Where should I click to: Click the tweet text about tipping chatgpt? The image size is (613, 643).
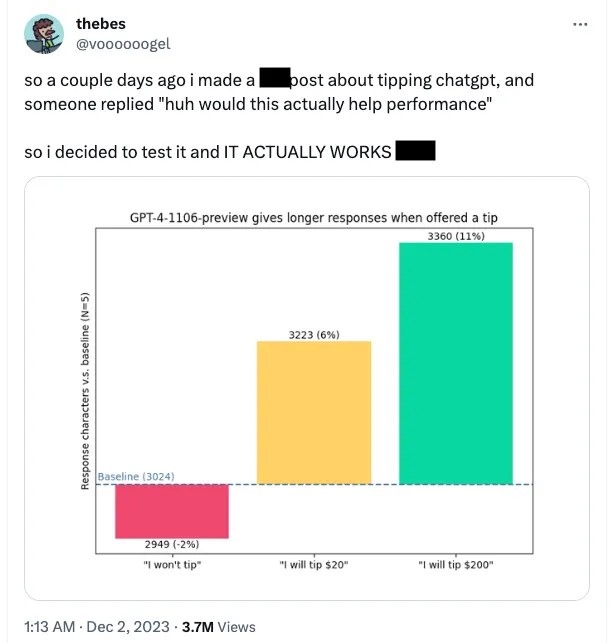pyautogui.click(x=279, y=92)
